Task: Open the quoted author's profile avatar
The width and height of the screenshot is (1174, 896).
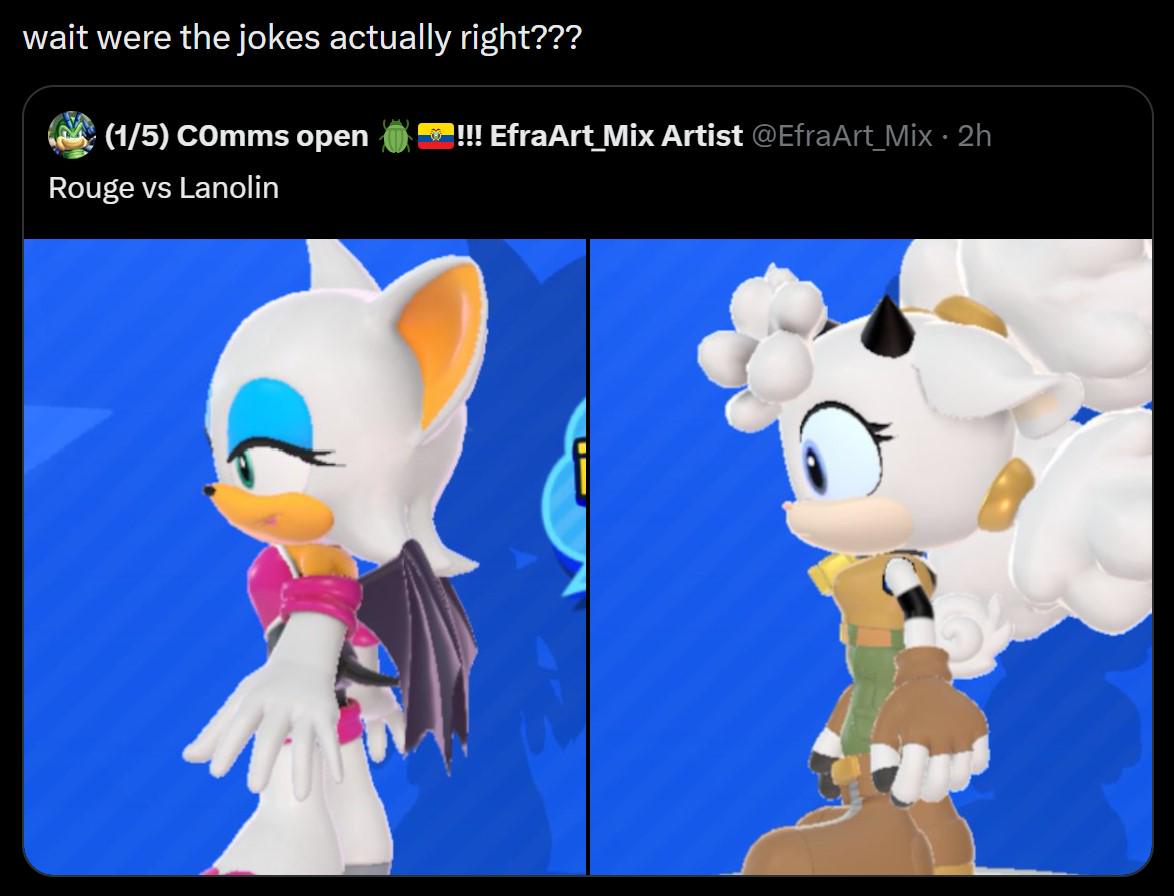Action: 71,135
